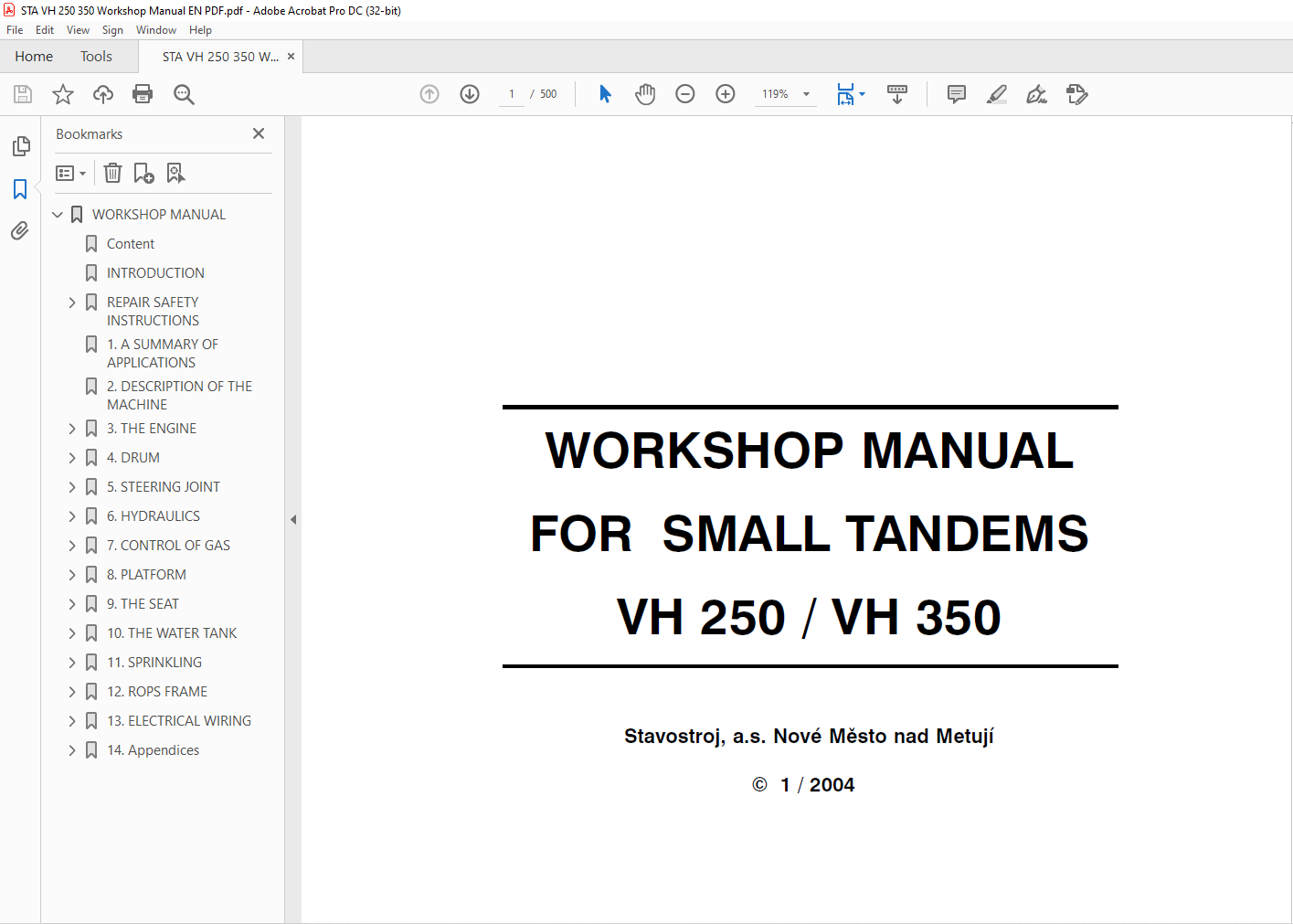
Task: Open the 11. SPRINKLING bookmark
Action: (154, 663)
